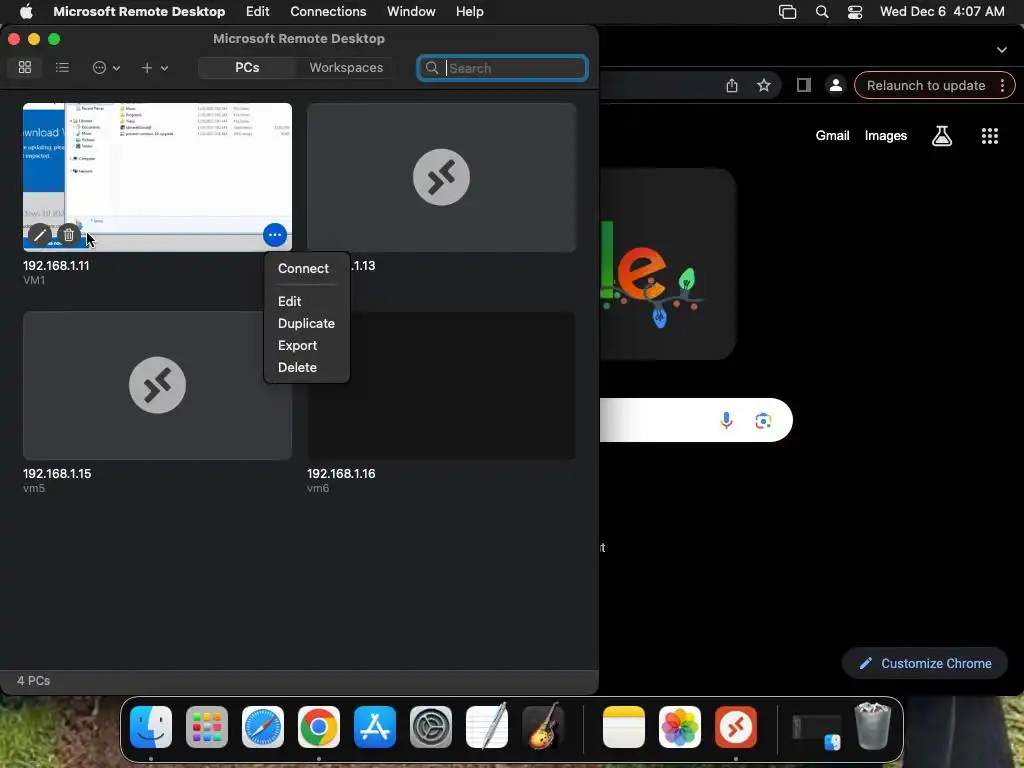The width and height of the screenshot is (1024, 768).
Task: Click the blue three-dot button on VM1
Action: coord(275,234)
